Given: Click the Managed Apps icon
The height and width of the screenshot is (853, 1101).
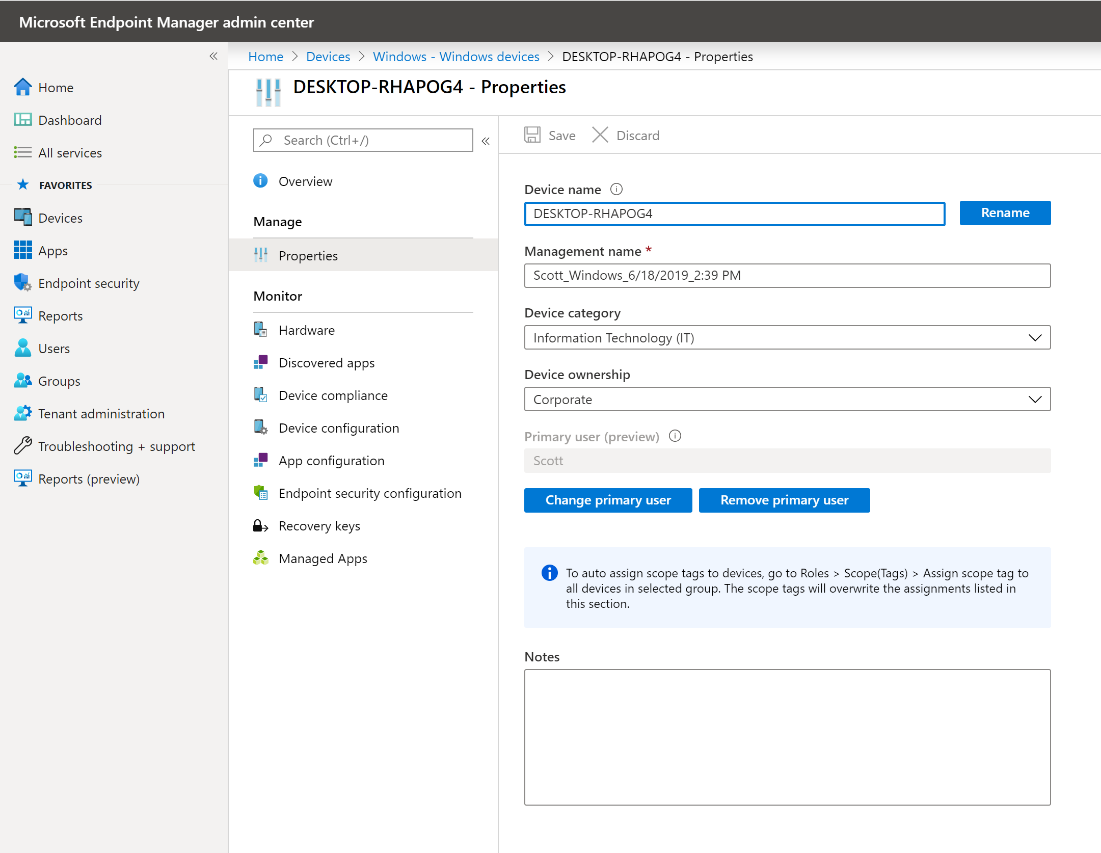Looking at the screenshot, I should pos(260,558).
